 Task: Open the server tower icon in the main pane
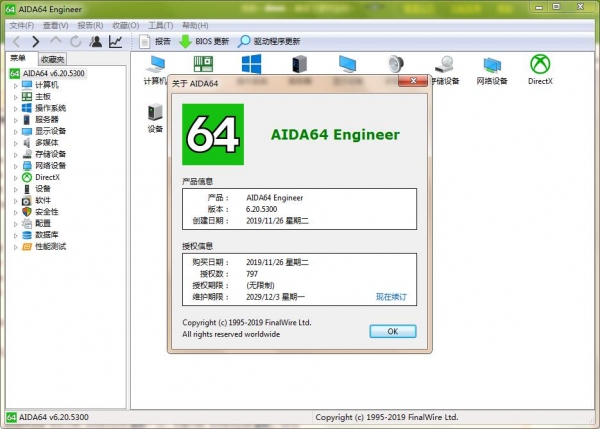(299, 64)
